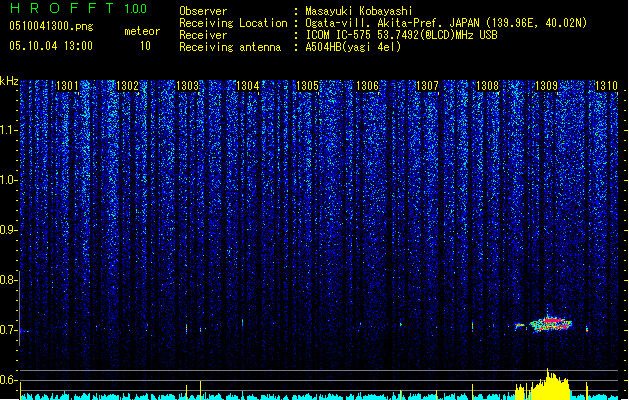Click the 1310 time marker
This screenshot has height=400, width=629.
point(607,85)
